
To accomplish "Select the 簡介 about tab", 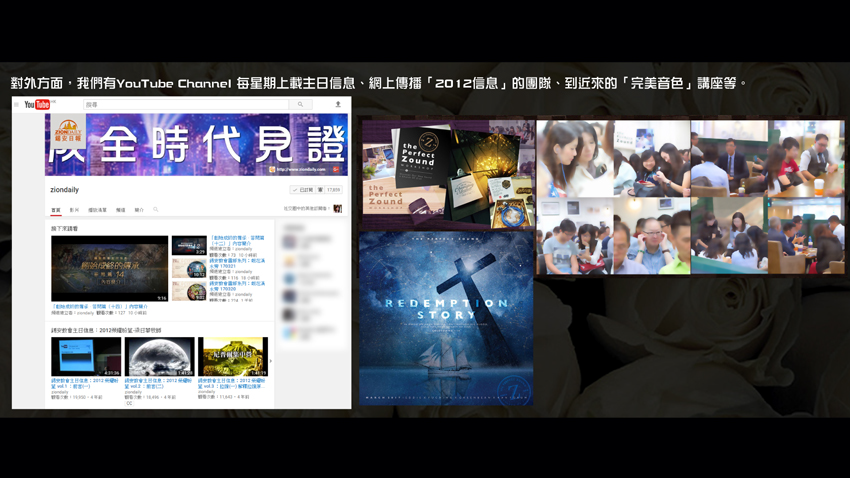I will click(x=139, y=210).
